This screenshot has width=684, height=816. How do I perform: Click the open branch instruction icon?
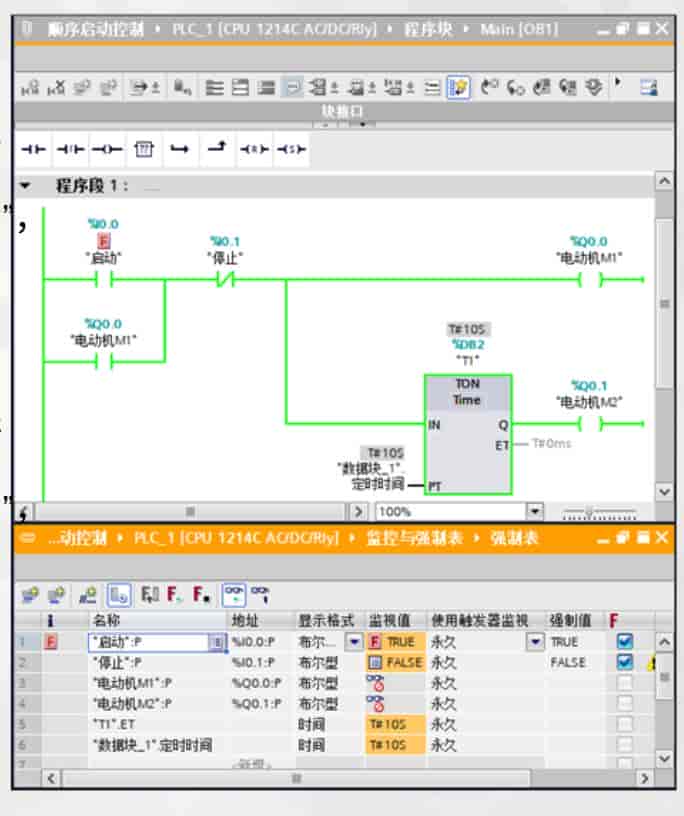180,149
